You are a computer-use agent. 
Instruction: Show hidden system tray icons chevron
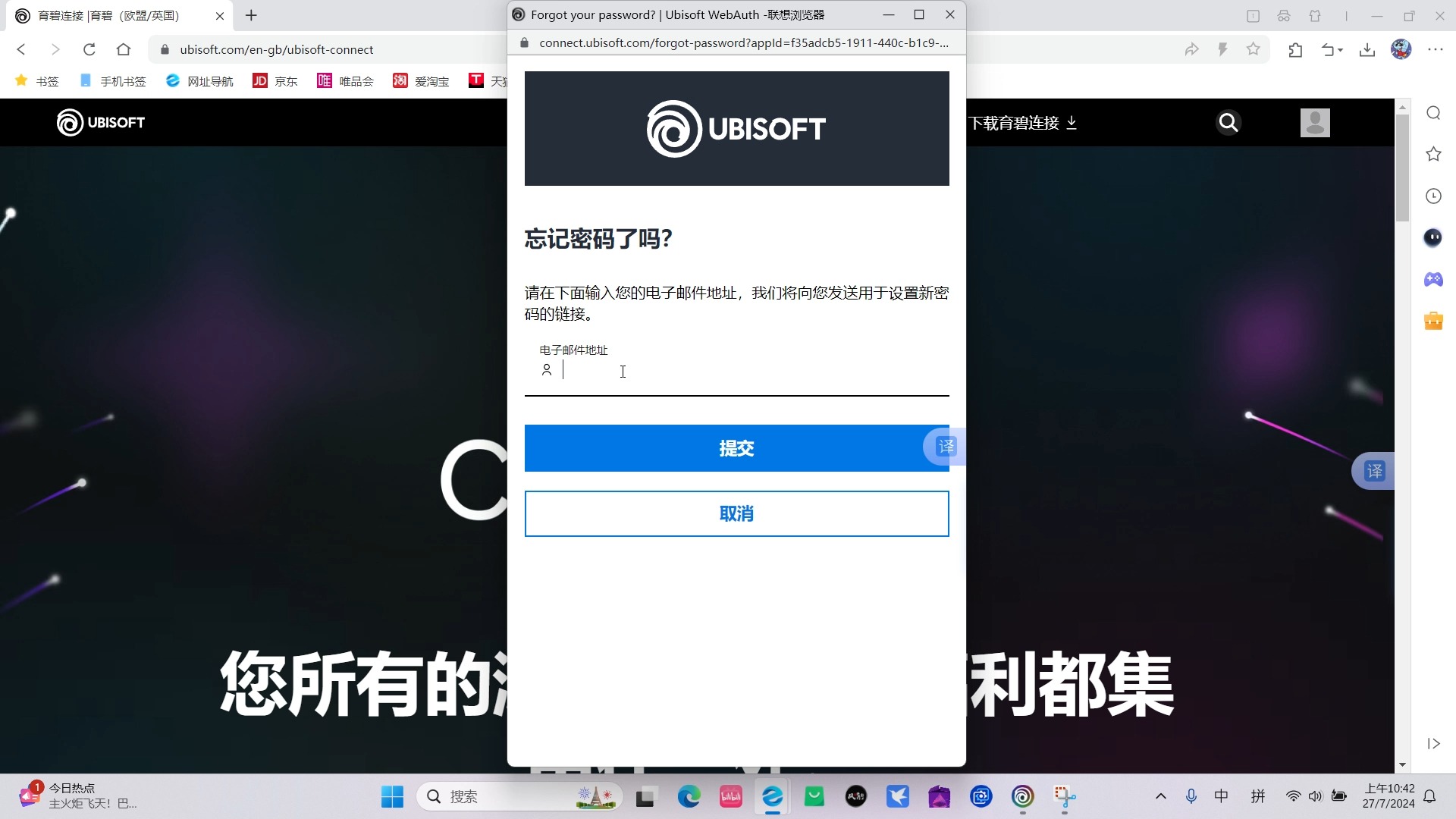(1160, 796)
